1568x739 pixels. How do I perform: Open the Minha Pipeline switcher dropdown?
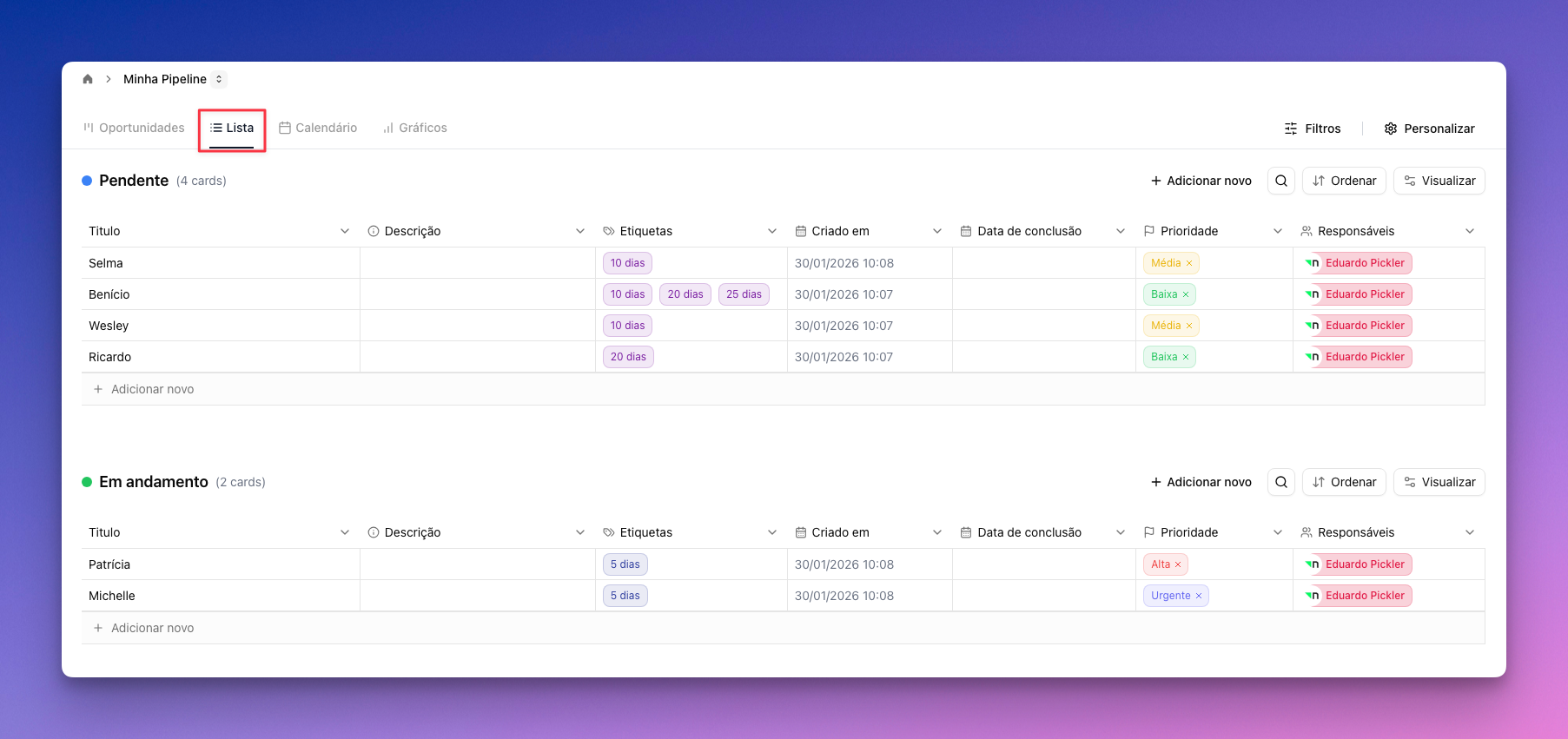219,79
